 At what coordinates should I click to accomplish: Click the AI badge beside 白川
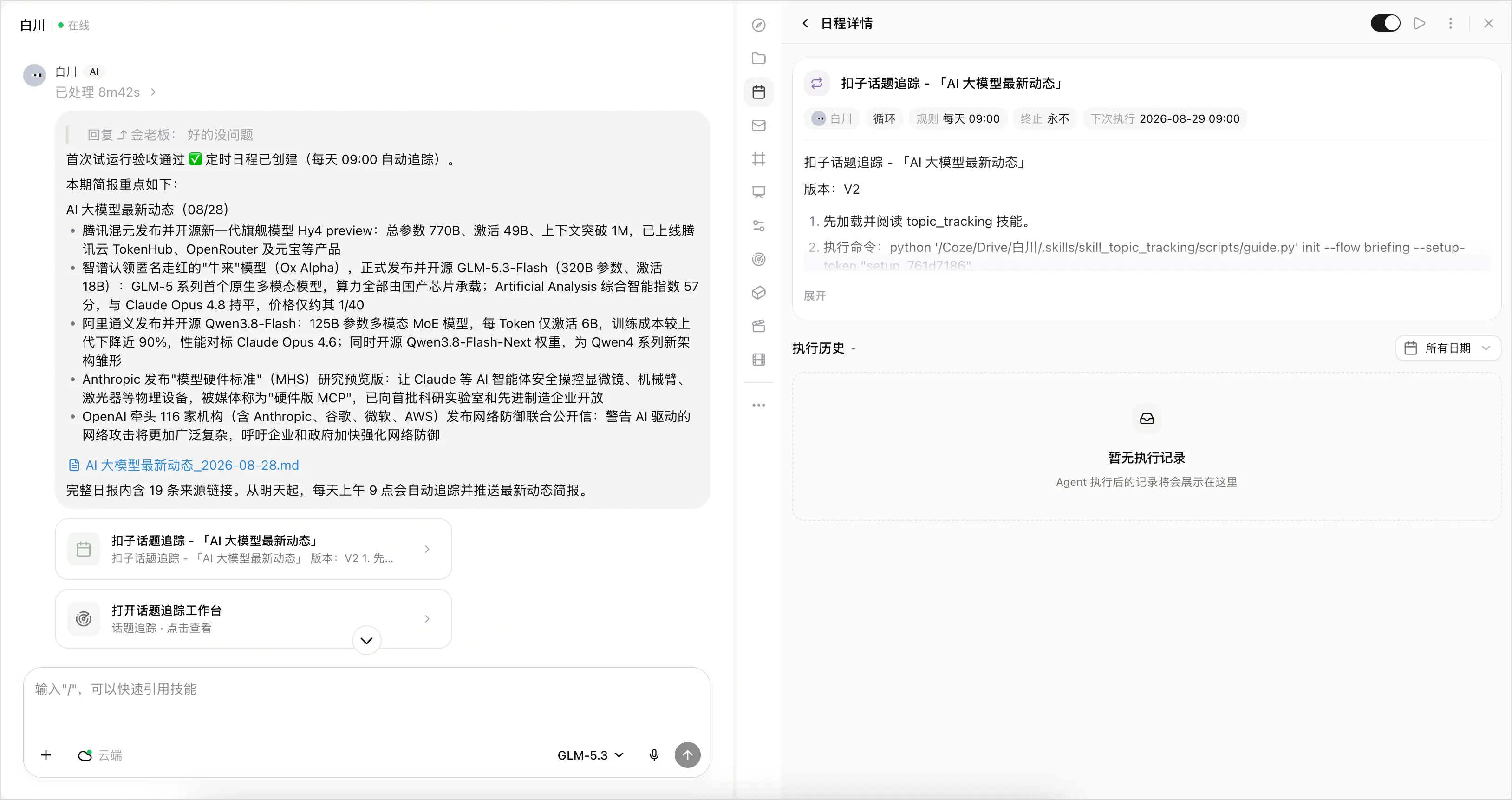pos(94,72)
